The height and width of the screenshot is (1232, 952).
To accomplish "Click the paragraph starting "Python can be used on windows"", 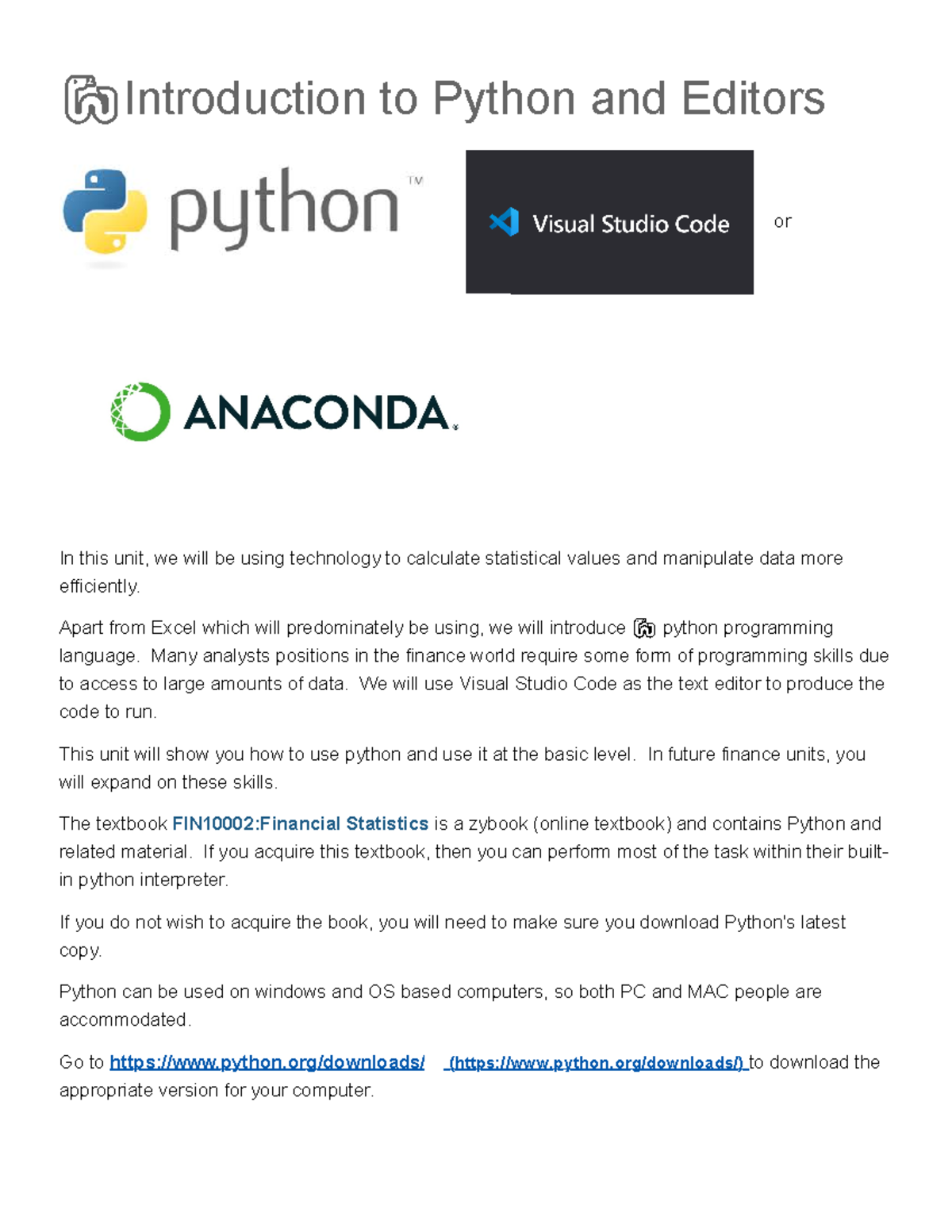I will coord(440,1005).
